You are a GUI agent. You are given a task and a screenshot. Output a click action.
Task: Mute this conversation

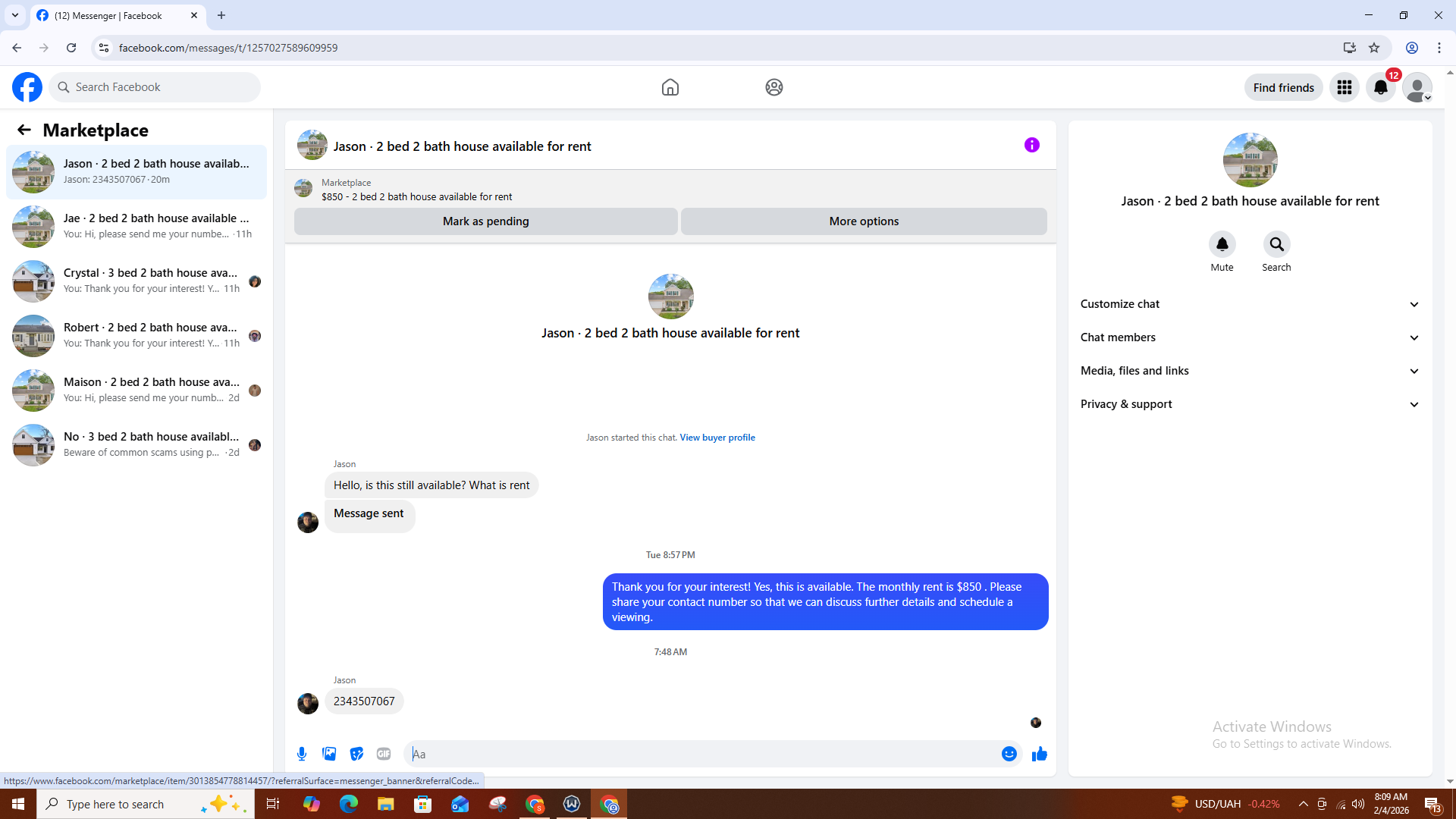1222,245
